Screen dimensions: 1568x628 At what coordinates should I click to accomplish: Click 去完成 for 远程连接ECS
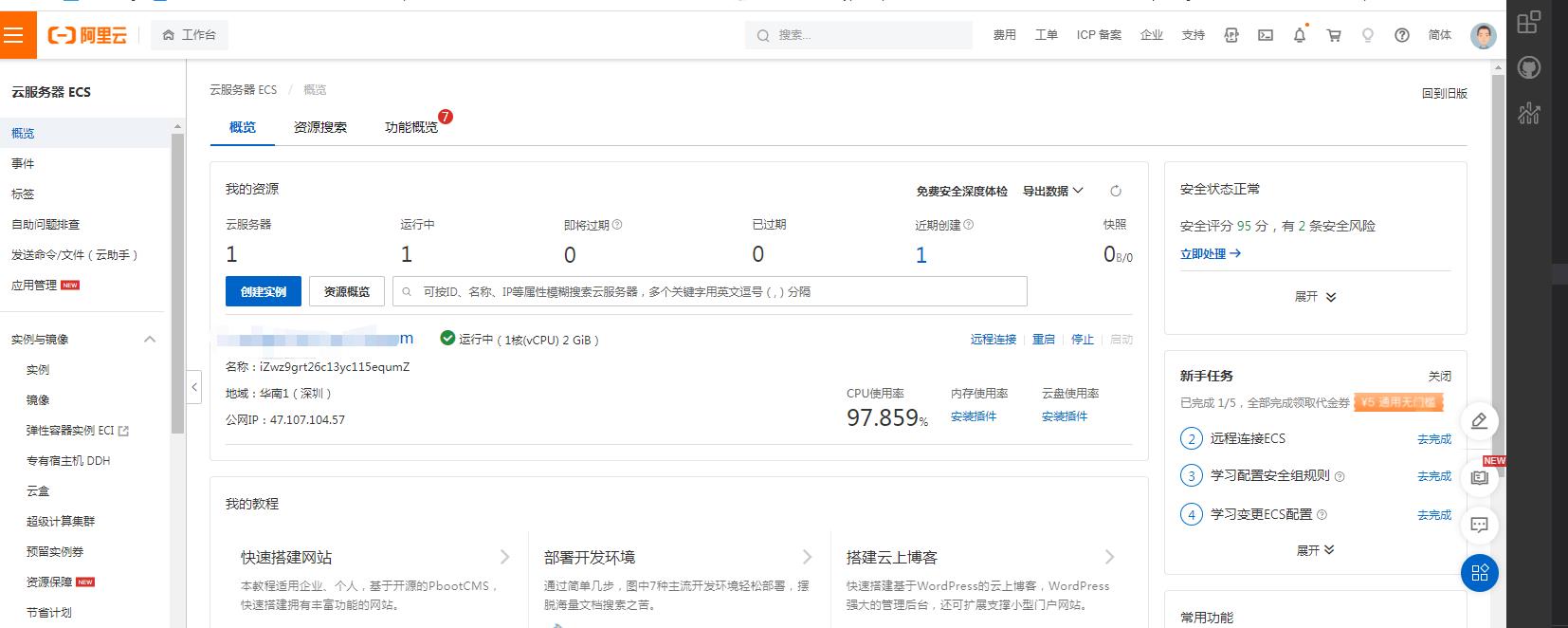[x=1433, y=439]
